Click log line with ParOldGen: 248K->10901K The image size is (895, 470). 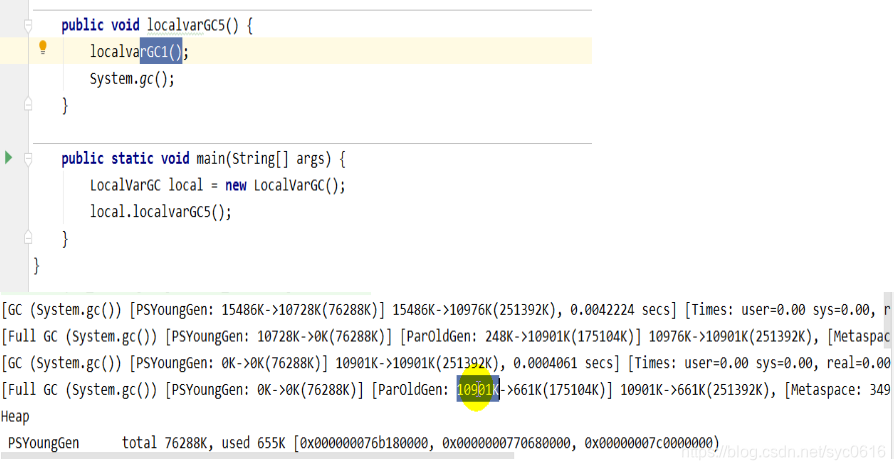(446, 337)
